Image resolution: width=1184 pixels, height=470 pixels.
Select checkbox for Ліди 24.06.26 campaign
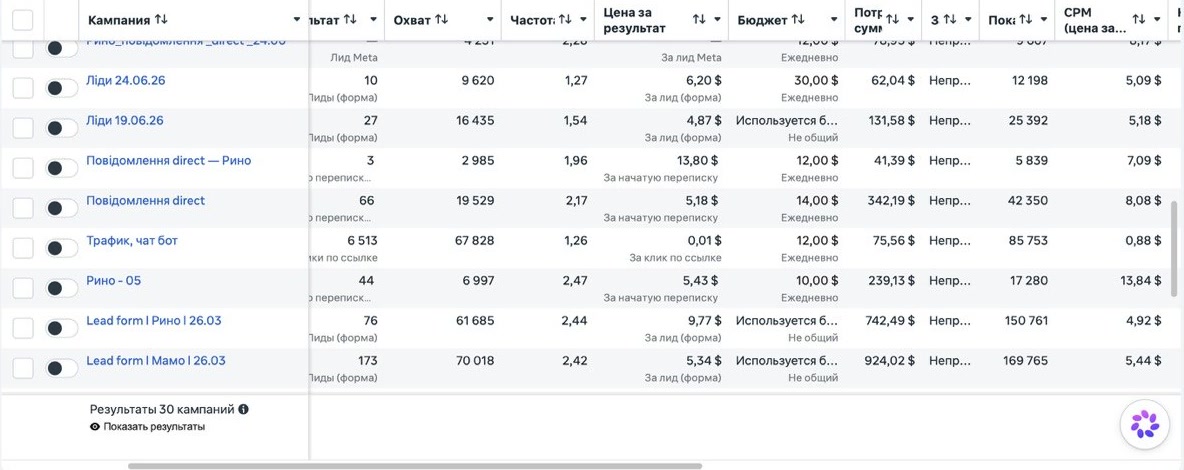click(x=23, y=88)
